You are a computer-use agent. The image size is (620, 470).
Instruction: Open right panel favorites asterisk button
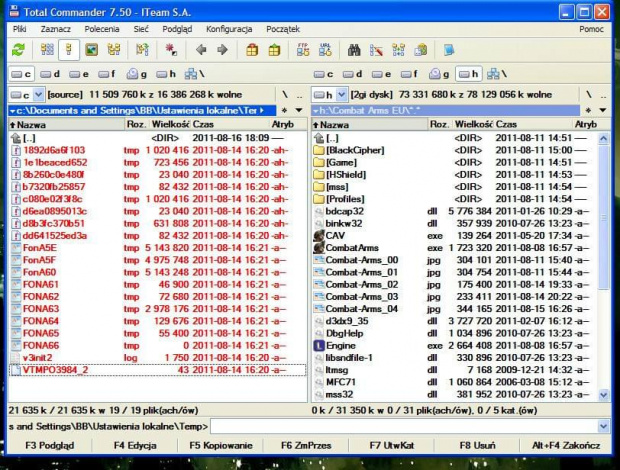point(588,110)
